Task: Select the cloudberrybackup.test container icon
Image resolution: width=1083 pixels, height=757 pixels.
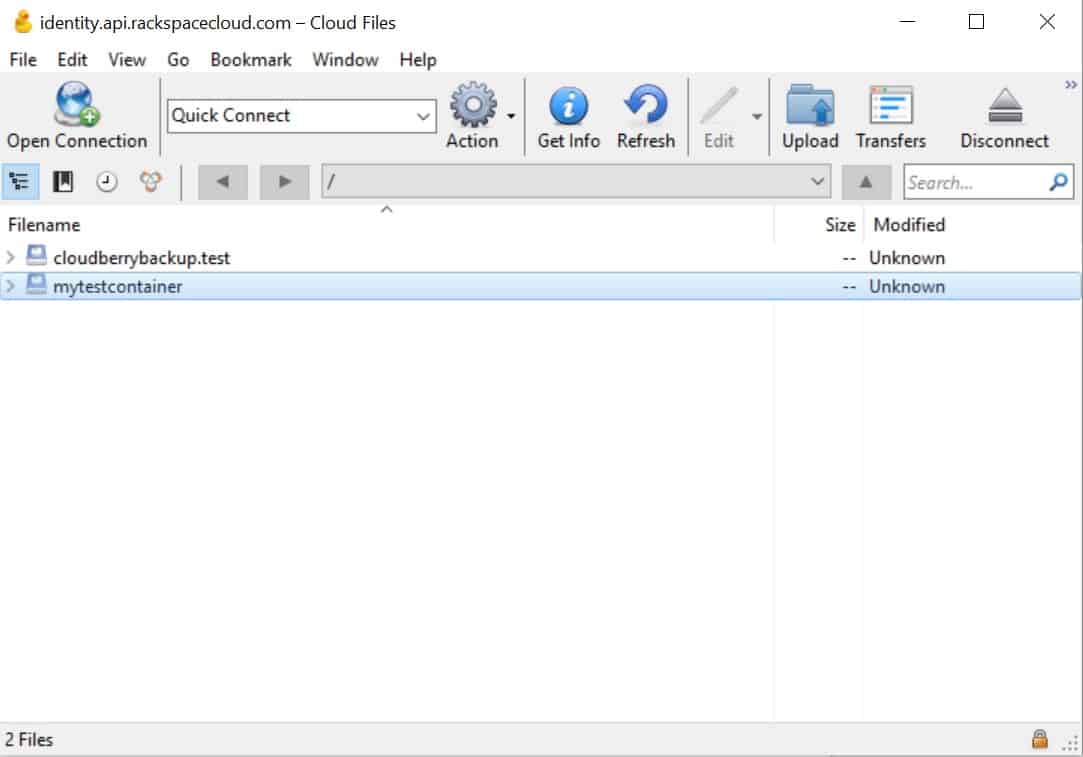Action: tap(36, 256)
